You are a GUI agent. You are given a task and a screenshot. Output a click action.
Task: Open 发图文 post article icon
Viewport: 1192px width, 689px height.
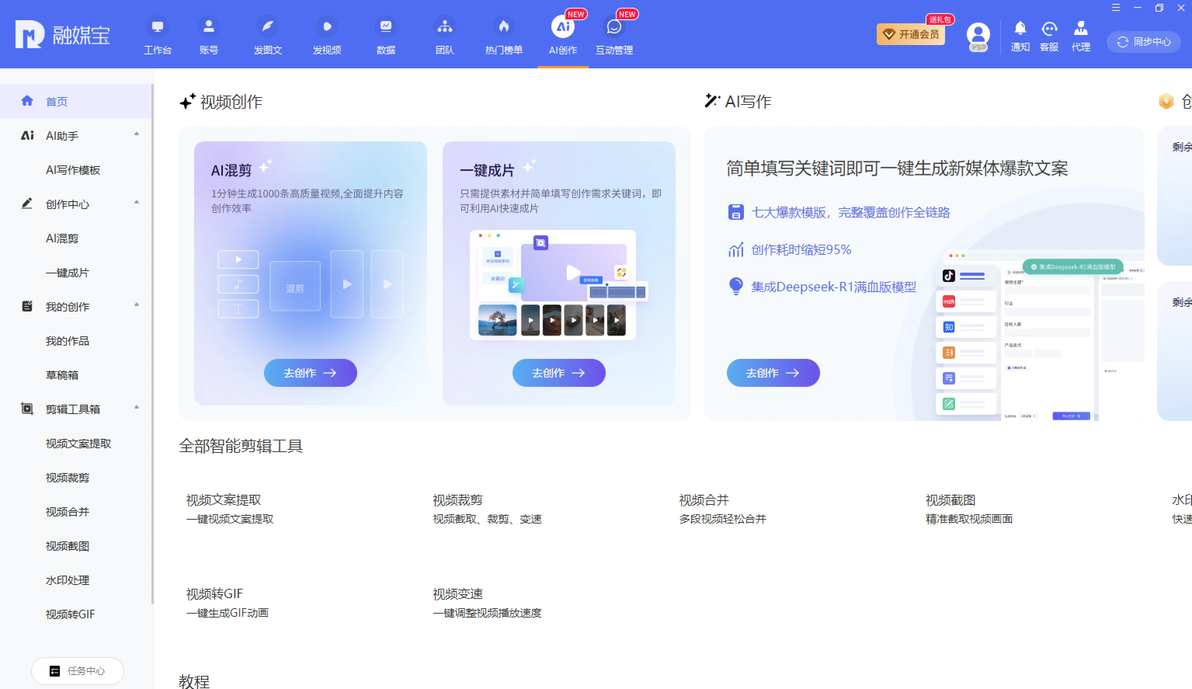(x=267, y=28)
